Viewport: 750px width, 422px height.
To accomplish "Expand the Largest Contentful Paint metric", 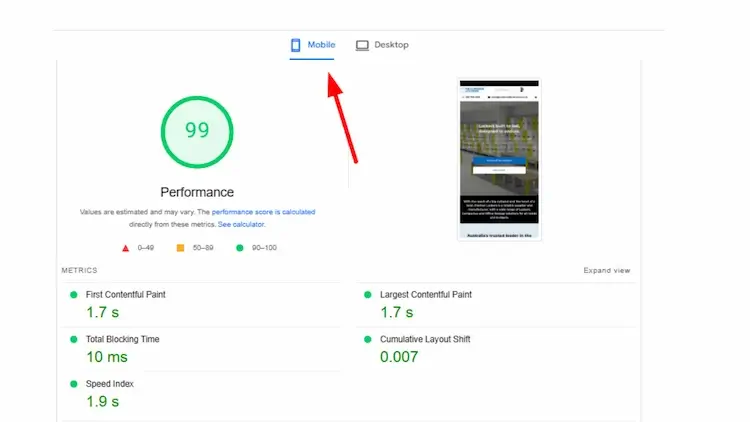I will pyautogui.click(x=425, y=295).
